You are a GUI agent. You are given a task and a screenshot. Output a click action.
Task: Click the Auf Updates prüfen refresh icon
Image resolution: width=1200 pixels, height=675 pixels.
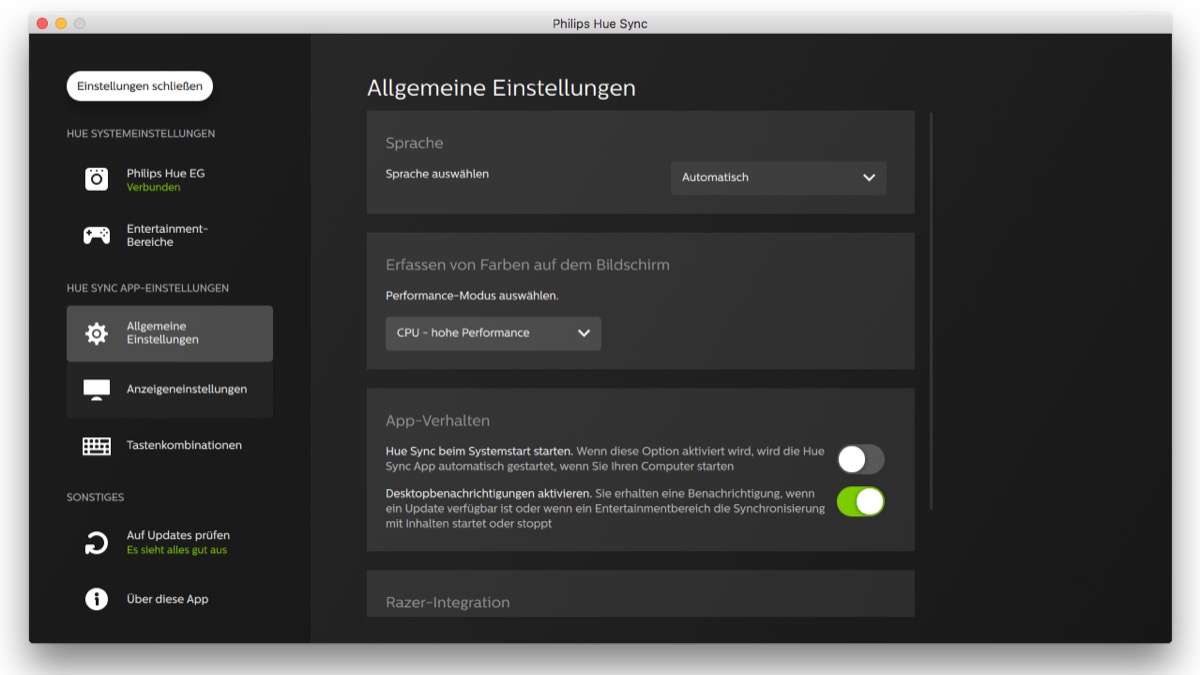click(96, 543)
